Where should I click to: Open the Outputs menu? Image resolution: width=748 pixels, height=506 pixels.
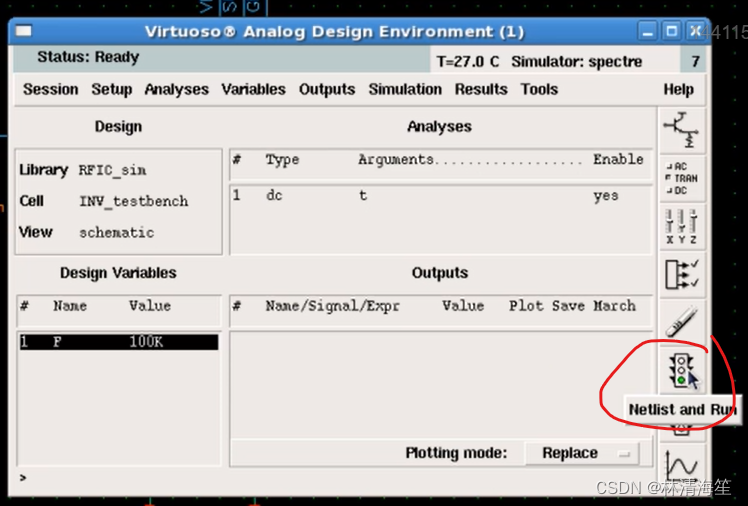[x=327, y=89]
